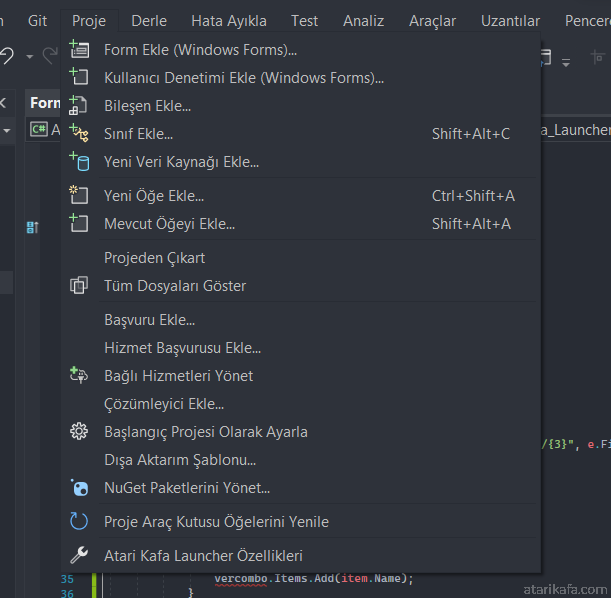Image resolution: width=611 pixels, height=598 pixels.
Task: Select Mevcut Öğeyi Ekle... entry
Action: point(300,224)
